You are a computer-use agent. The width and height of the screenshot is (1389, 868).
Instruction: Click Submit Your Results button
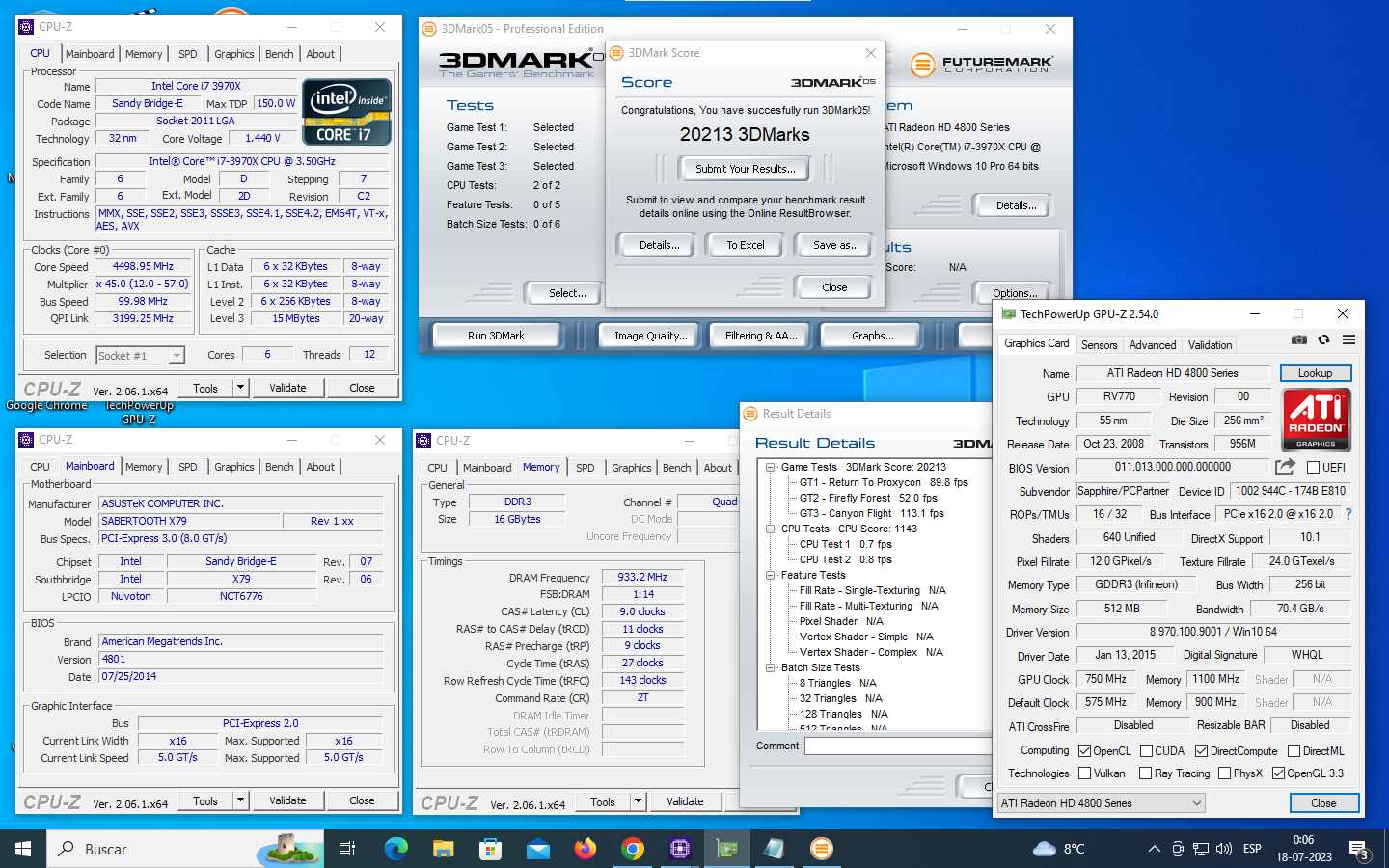click(746, 169)
